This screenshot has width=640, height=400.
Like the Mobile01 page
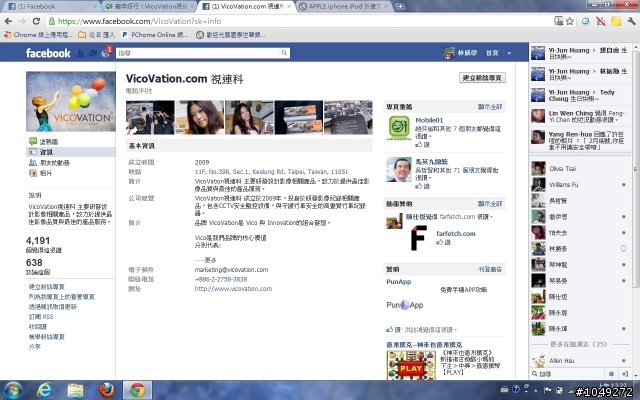[422, 144]
